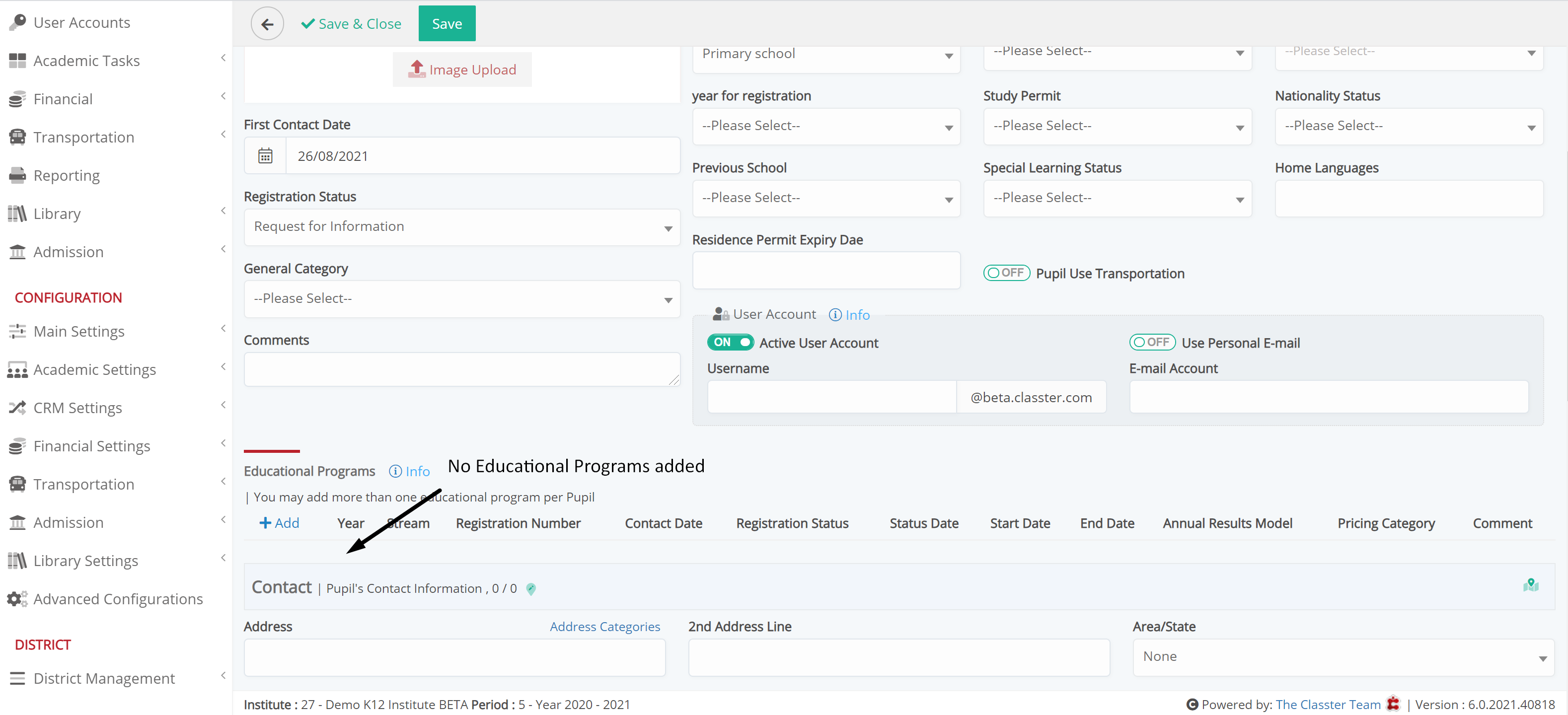Click the map marker icon in Contact header

(x=1530, y=585)
